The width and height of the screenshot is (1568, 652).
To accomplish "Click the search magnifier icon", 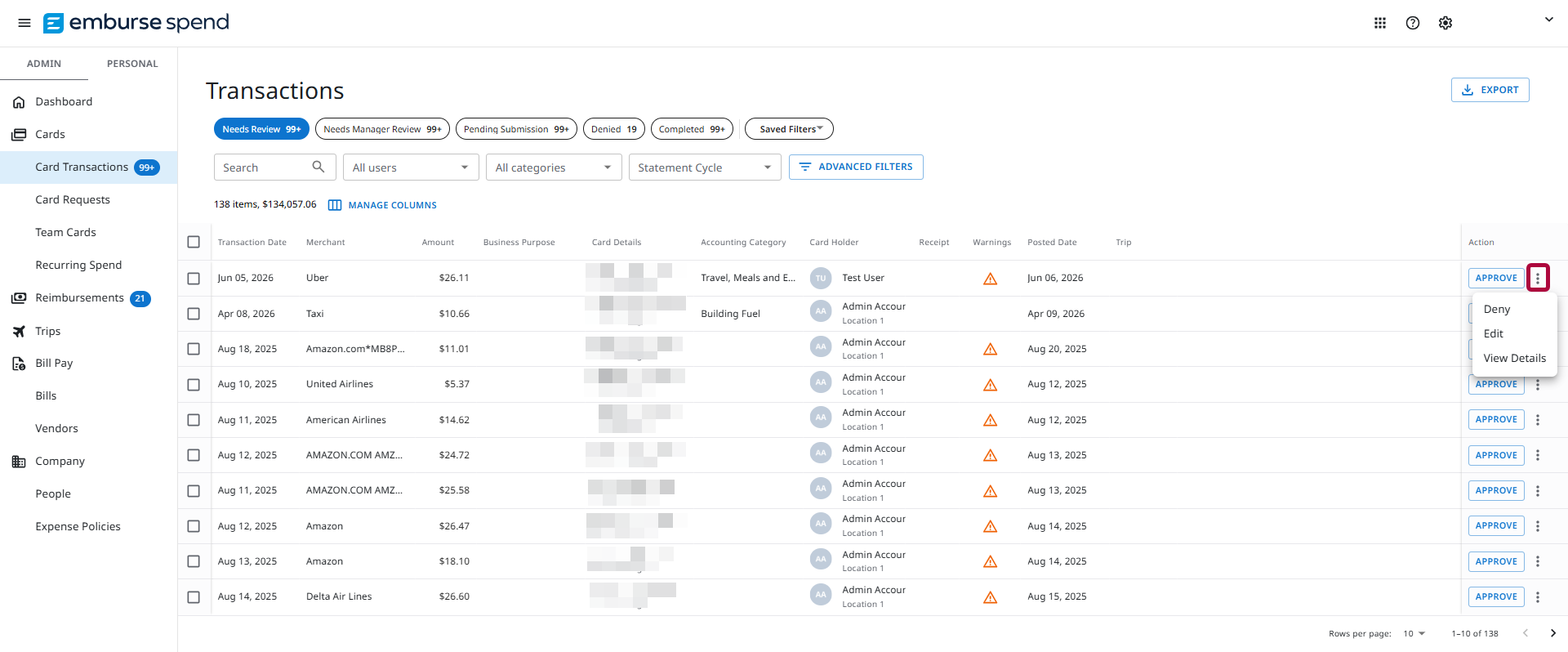I will coord(318,167).
